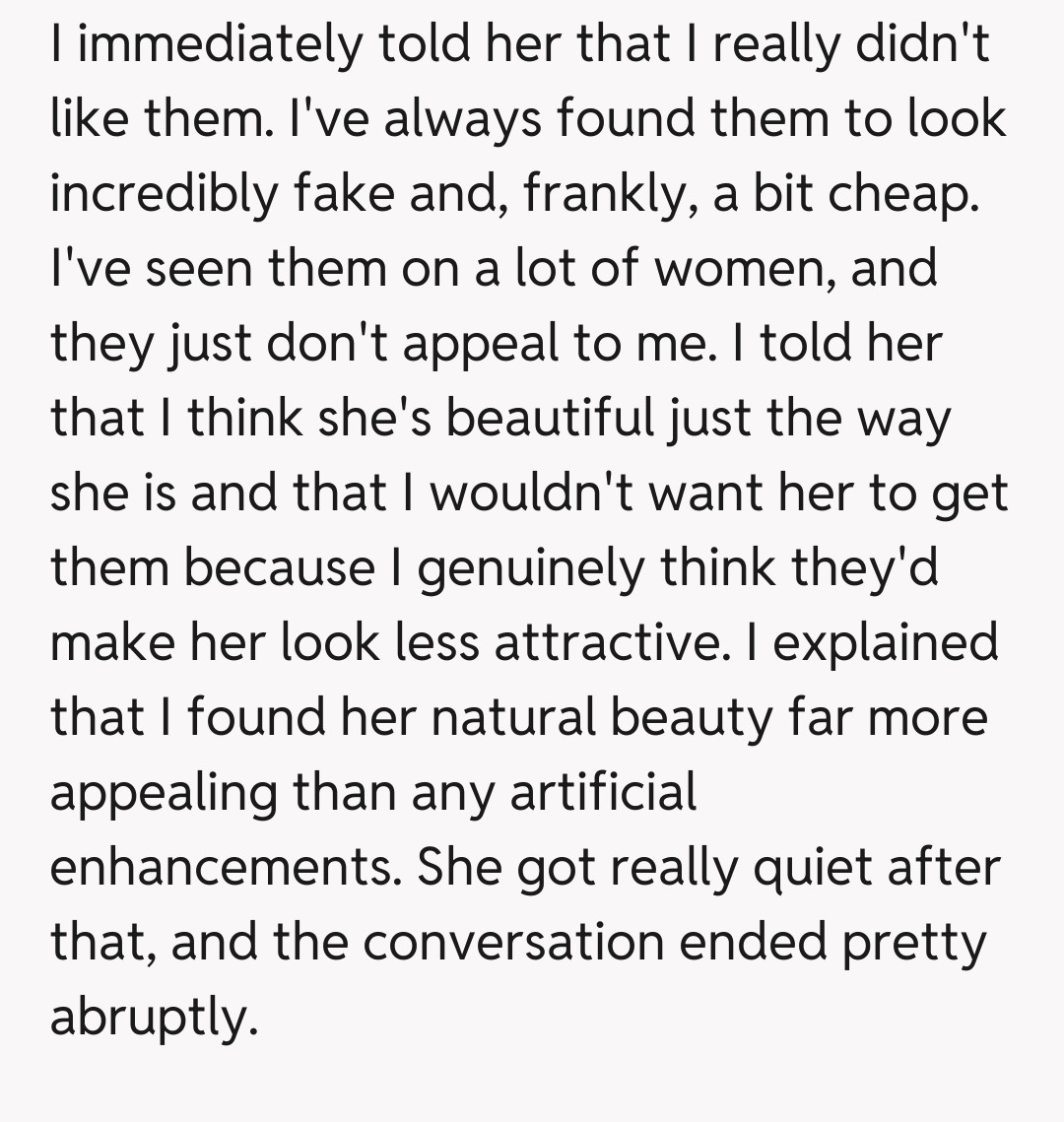Click the word "because"
This screenshot has width=1064, height=1122.
pyautogui.click(x=281, y=568)
